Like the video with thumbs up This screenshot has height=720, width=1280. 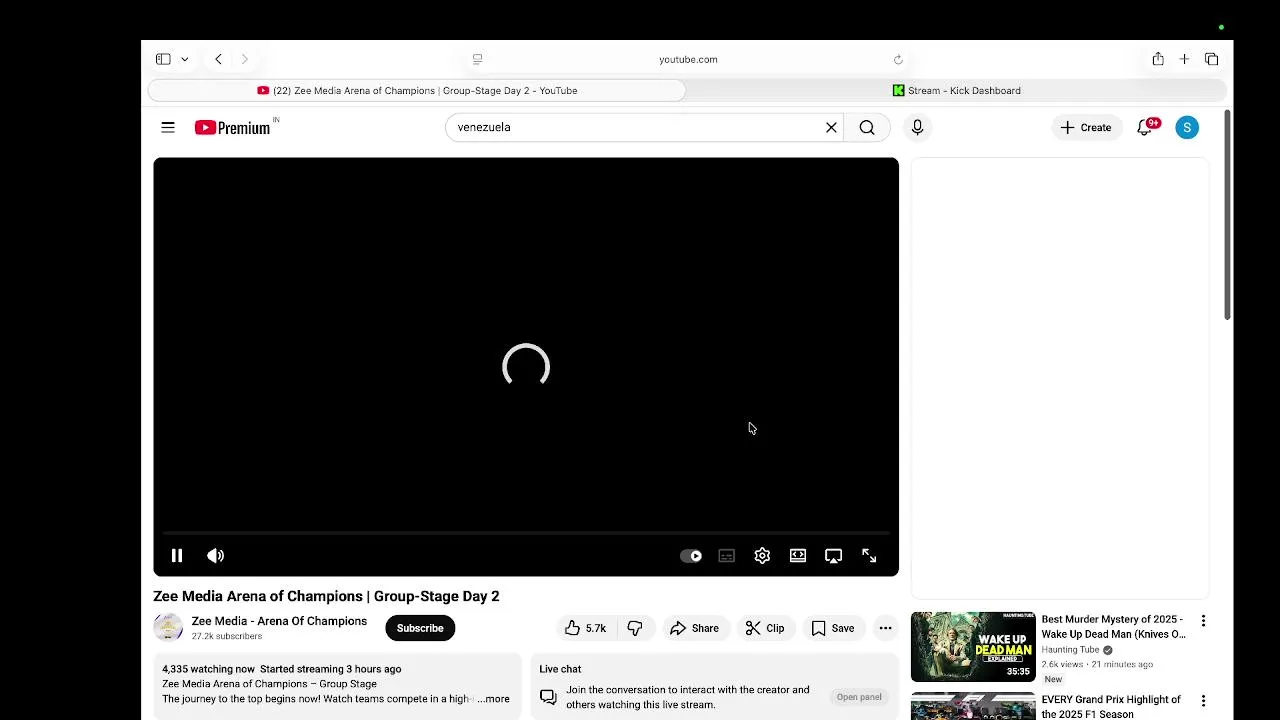pos(586,628)
